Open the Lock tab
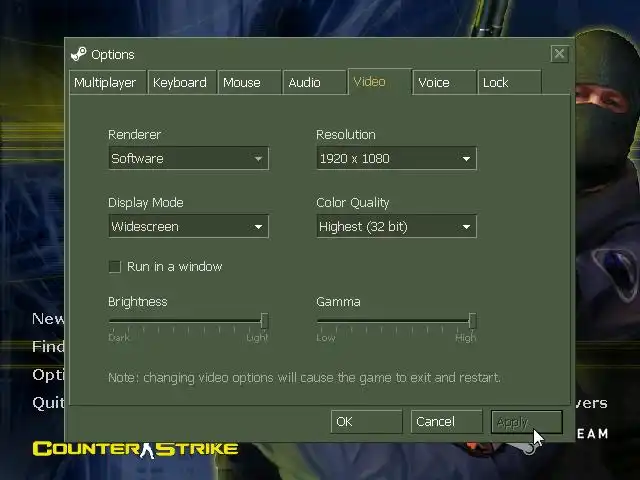Viewport: 640px width, 480px height. coord(510,82)
